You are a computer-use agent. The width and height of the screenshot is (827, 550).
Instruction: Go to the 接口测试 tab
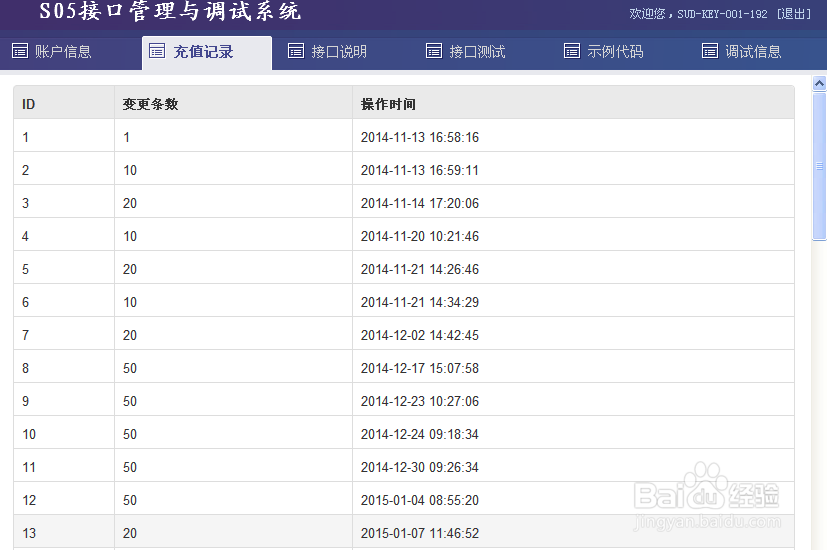(x=466, y=51)
